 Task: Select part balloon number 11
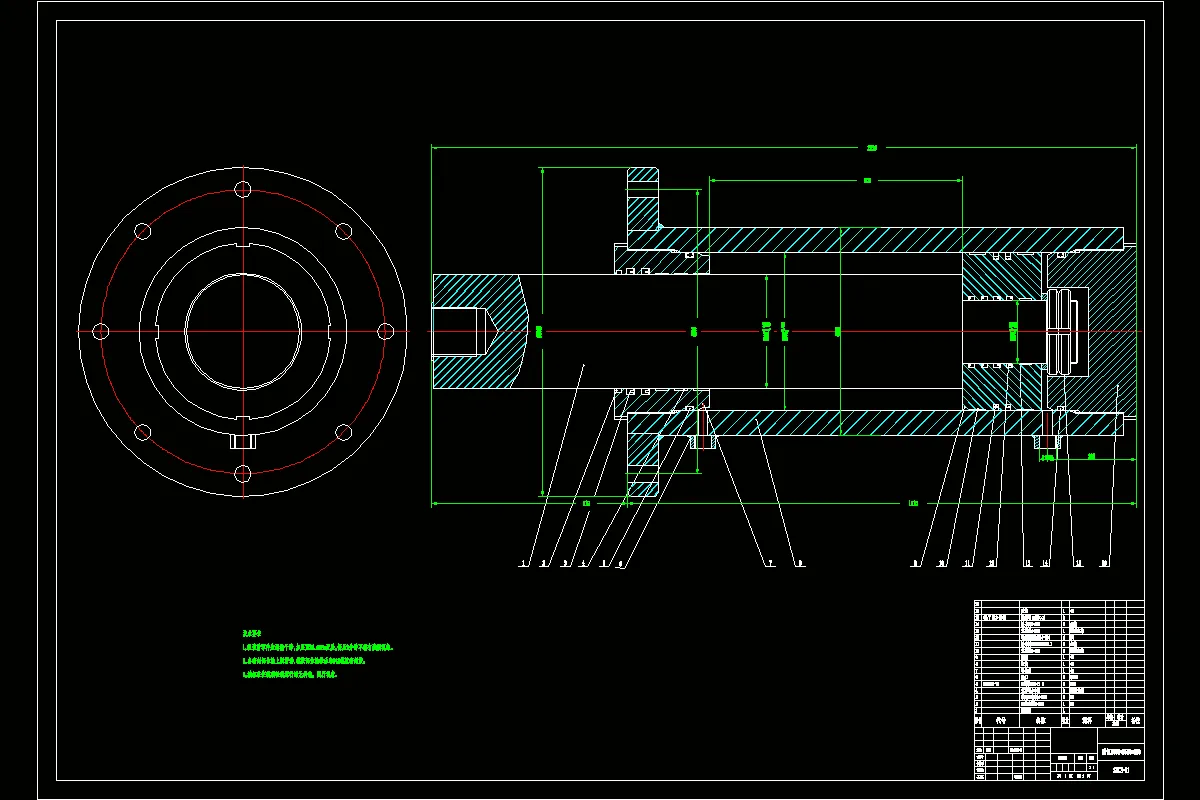967,564
